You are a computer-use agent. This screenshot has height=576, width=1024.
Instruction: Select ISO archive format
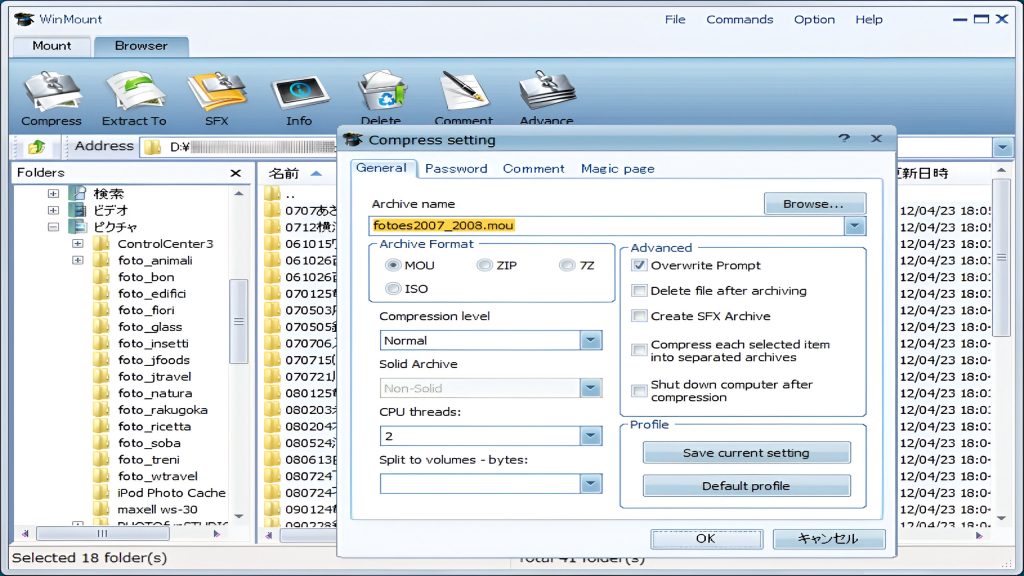[x=392, y=289]
